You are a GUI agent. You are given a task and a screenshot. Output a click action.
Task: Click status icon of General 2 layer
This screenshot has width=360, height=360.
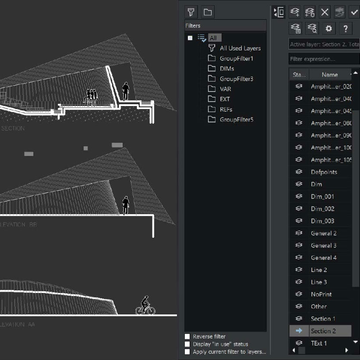pos(299,233)
